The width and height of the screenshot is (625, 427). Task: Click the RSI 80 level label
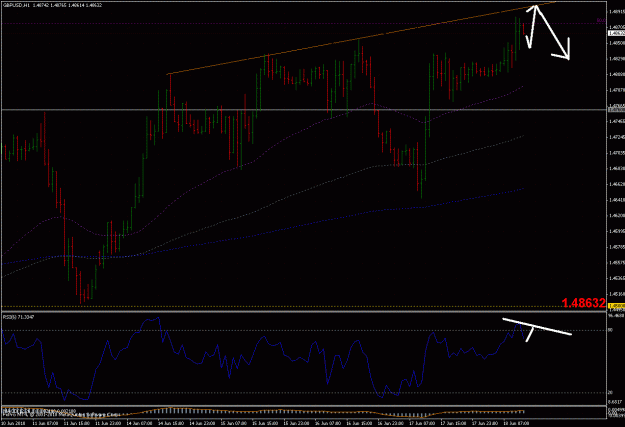pos(610,330)
